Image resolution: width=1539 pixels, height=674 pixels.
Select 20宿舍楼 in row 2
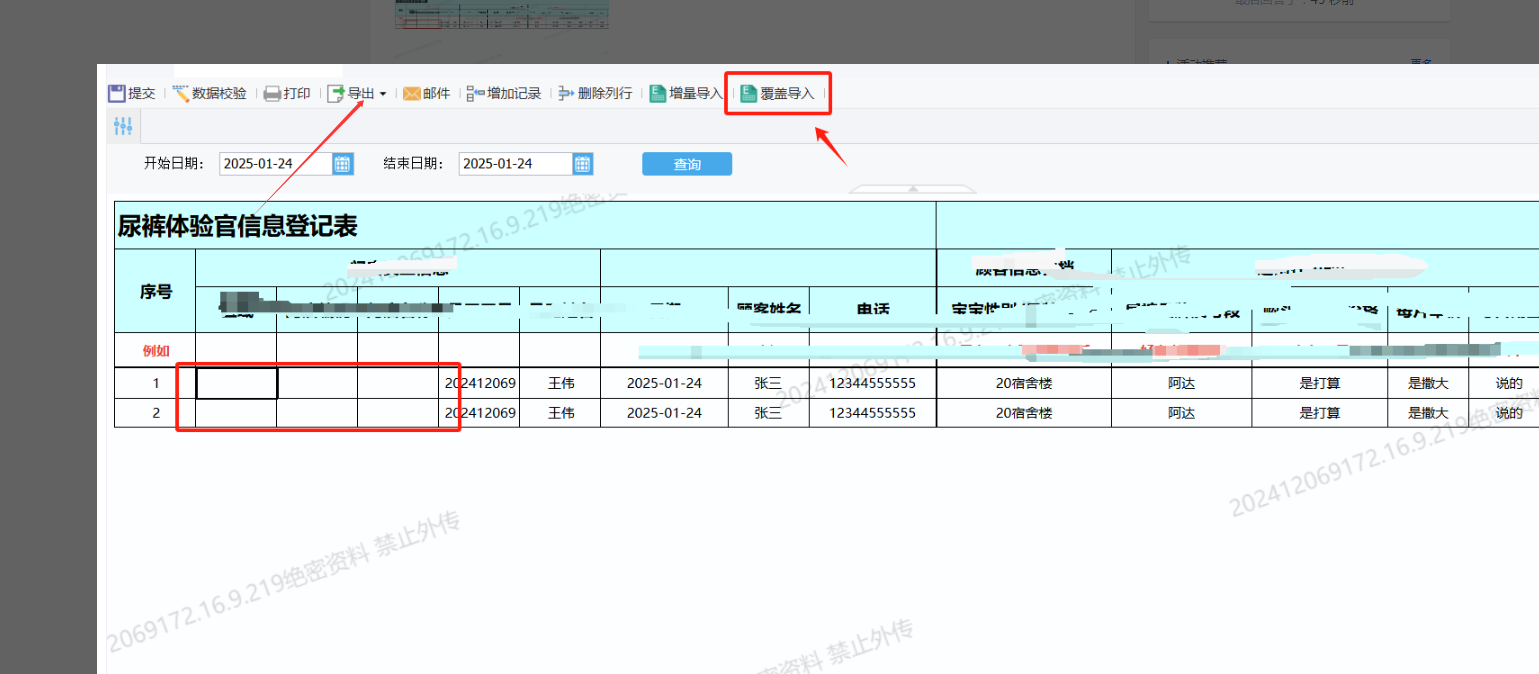[x=1024, y=412]
